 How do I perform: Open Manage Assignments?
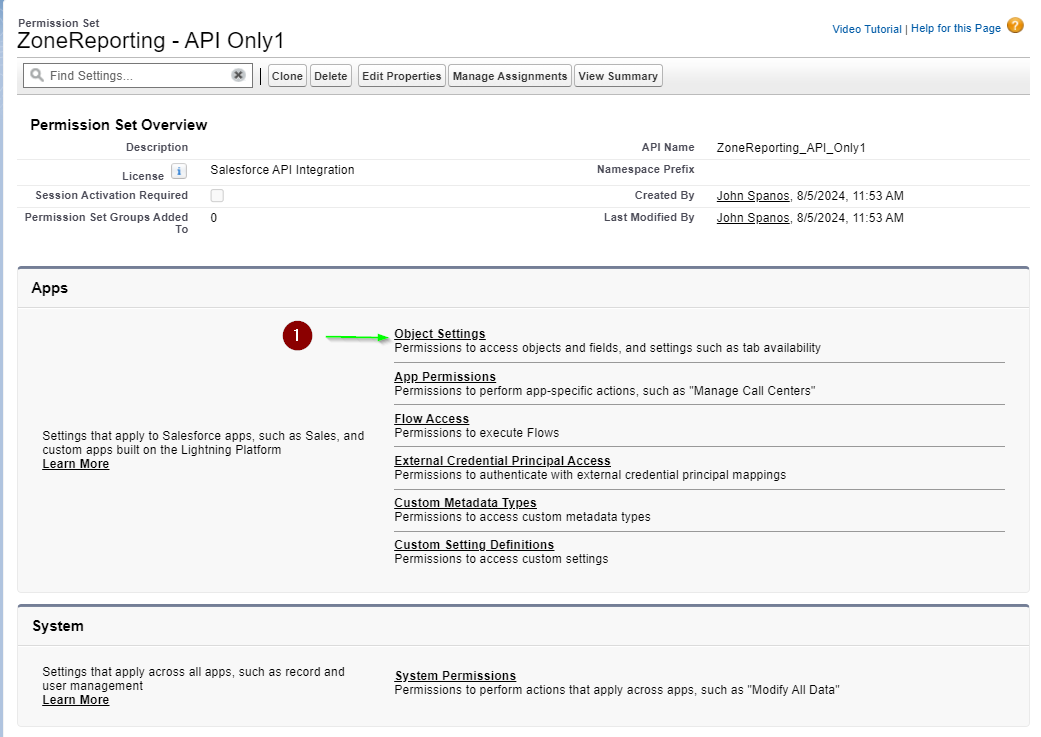[510, 76]
